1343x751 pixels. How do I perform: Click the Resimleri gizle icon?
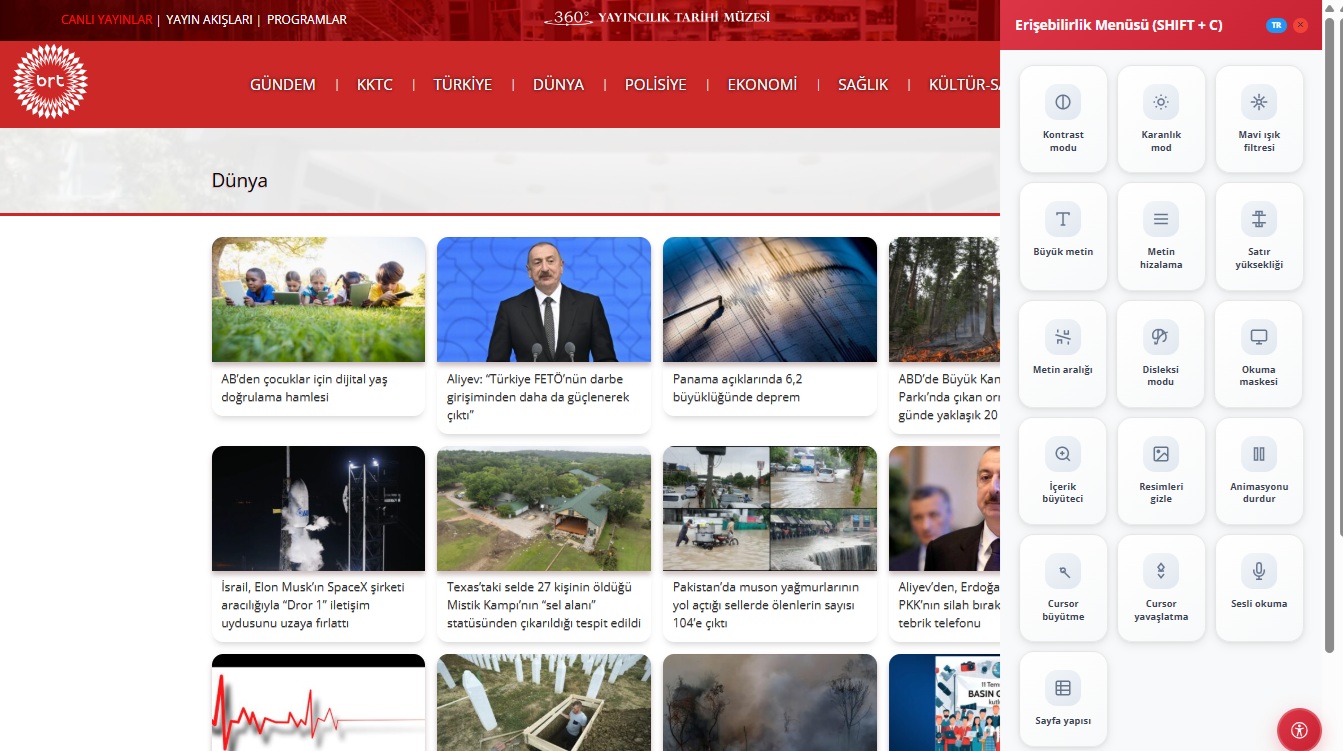coord(1160,455)
